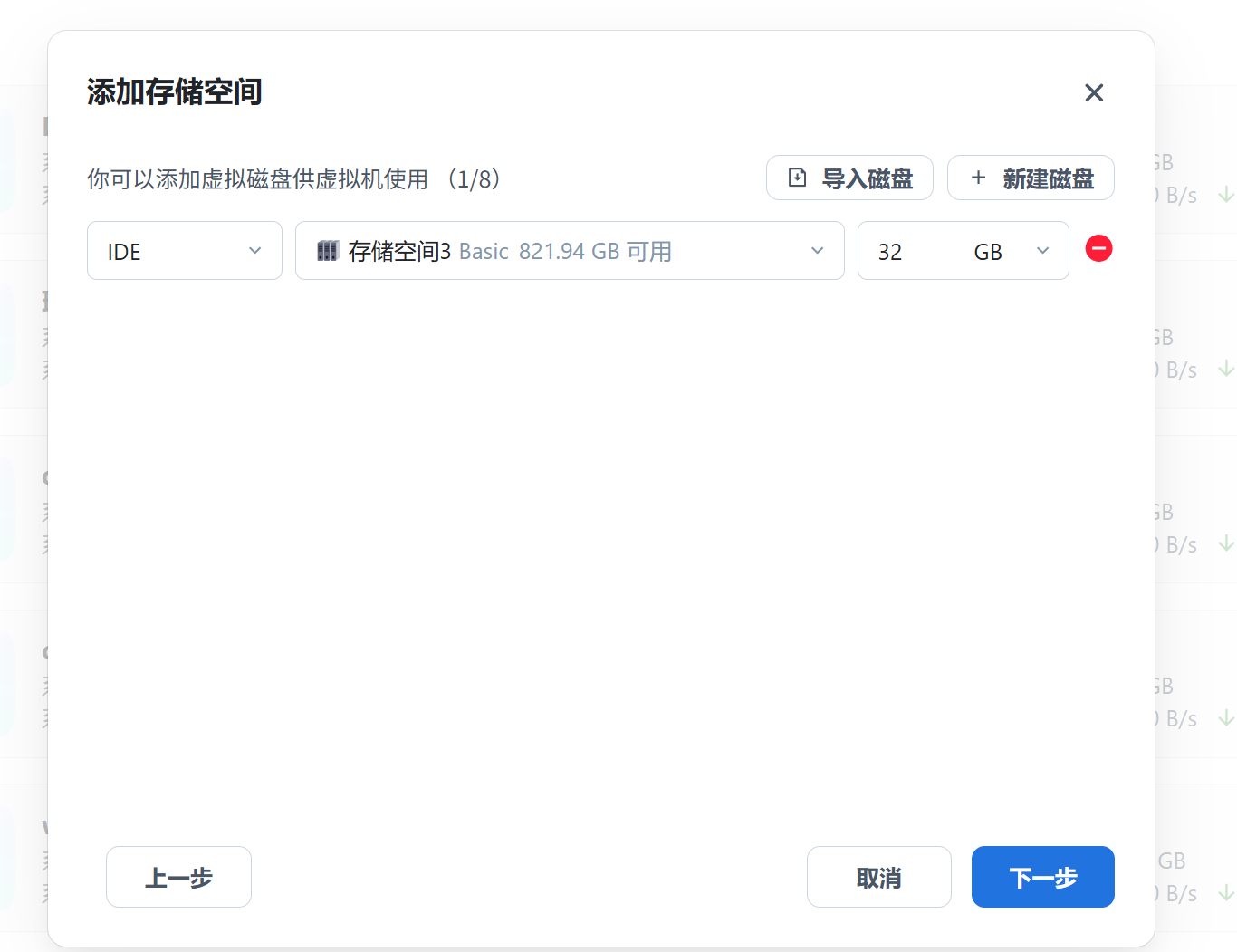Click the disk size input showing 32

897,251
